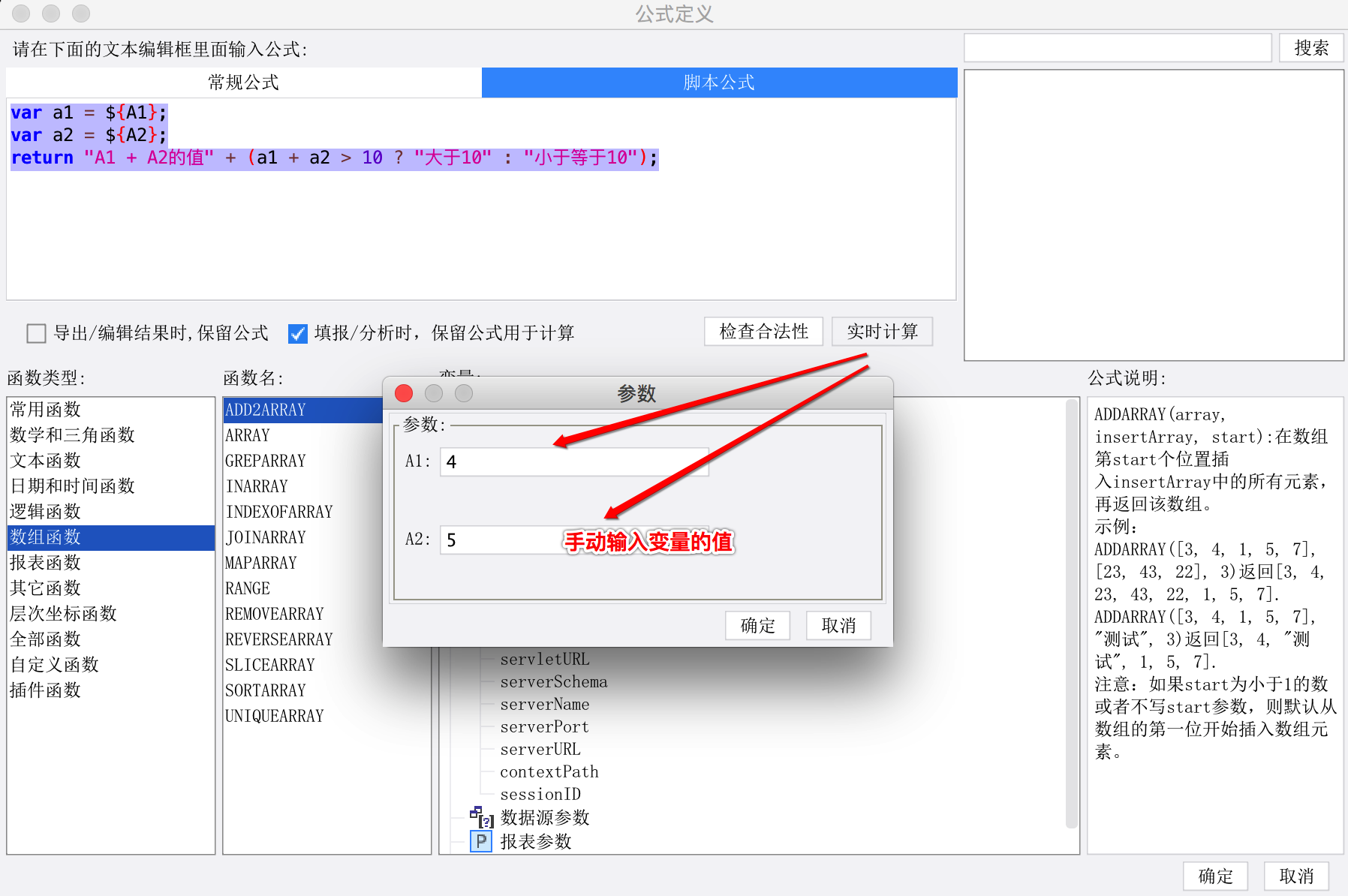Select sessionID variable in tree

(540, 794)
